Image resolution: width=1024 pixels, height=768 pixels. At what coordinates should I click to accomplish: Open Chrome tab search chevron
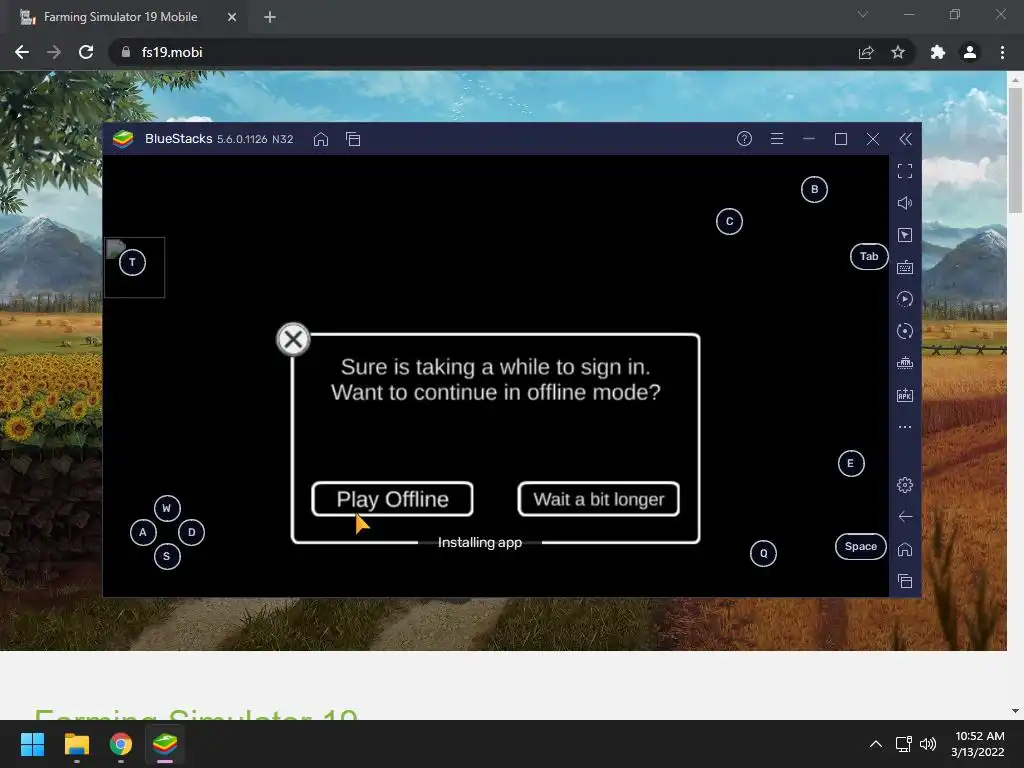(x=863, y=14)
